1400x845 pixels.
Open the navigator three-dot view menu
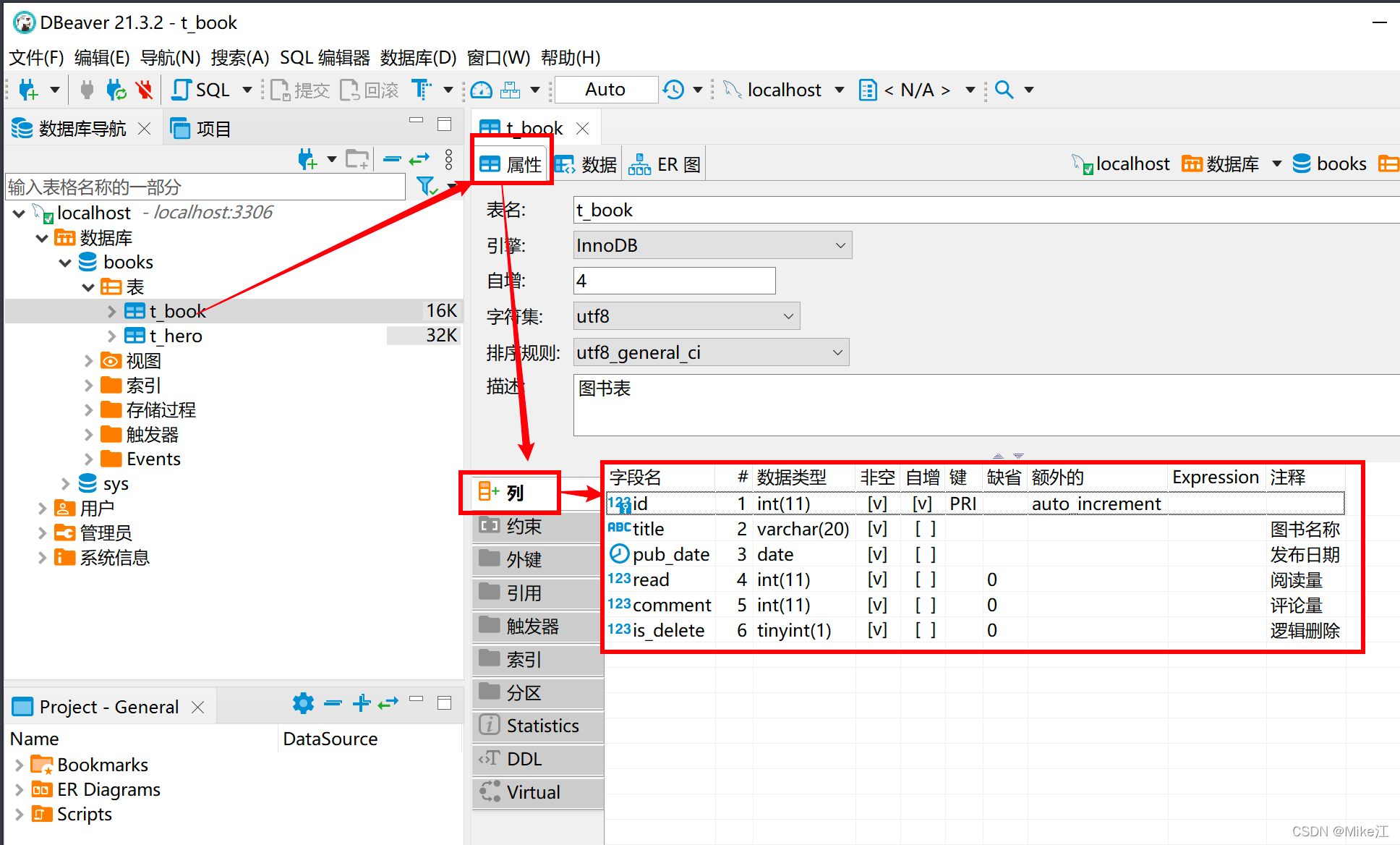[x=448, y=158]
